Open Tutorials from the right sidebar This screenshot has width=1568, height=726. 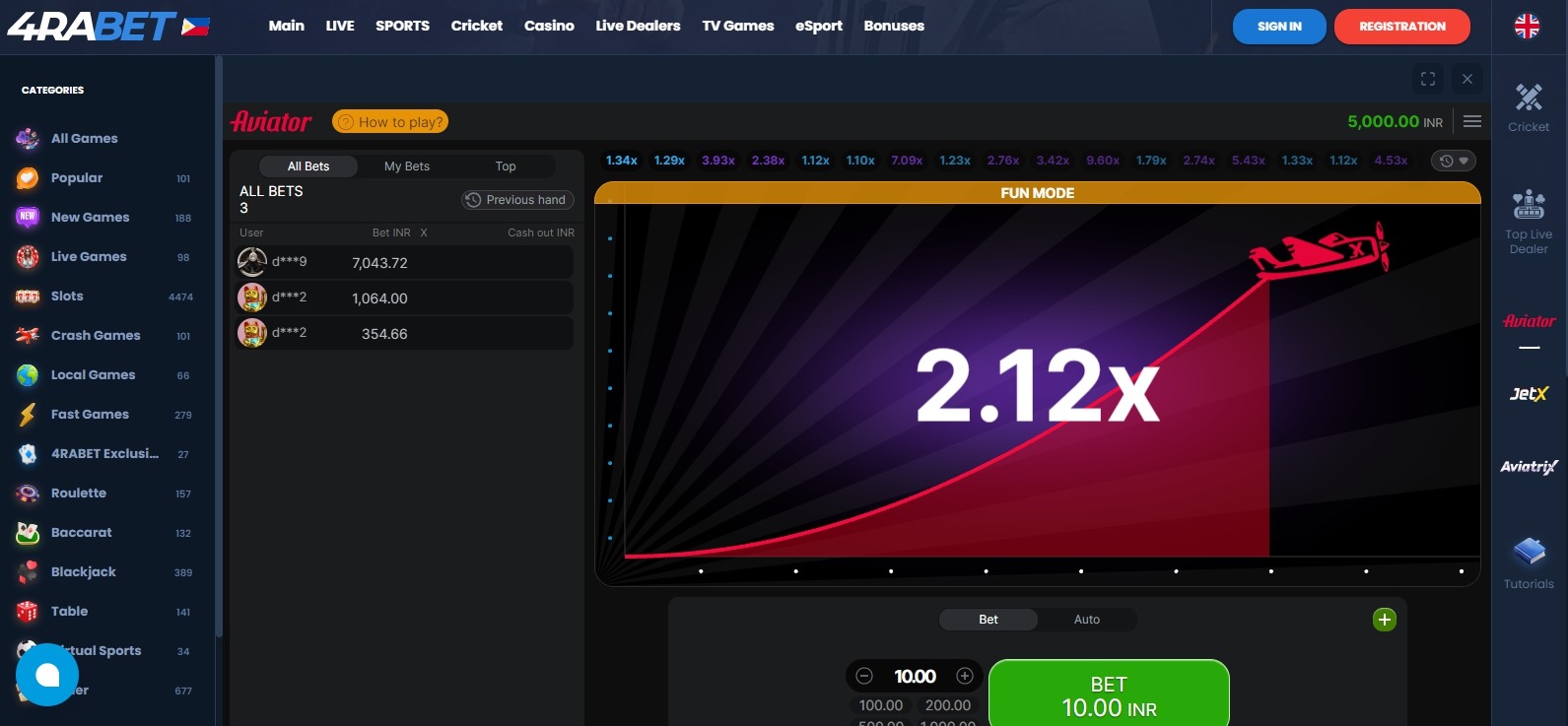(x=1529, y=563)
